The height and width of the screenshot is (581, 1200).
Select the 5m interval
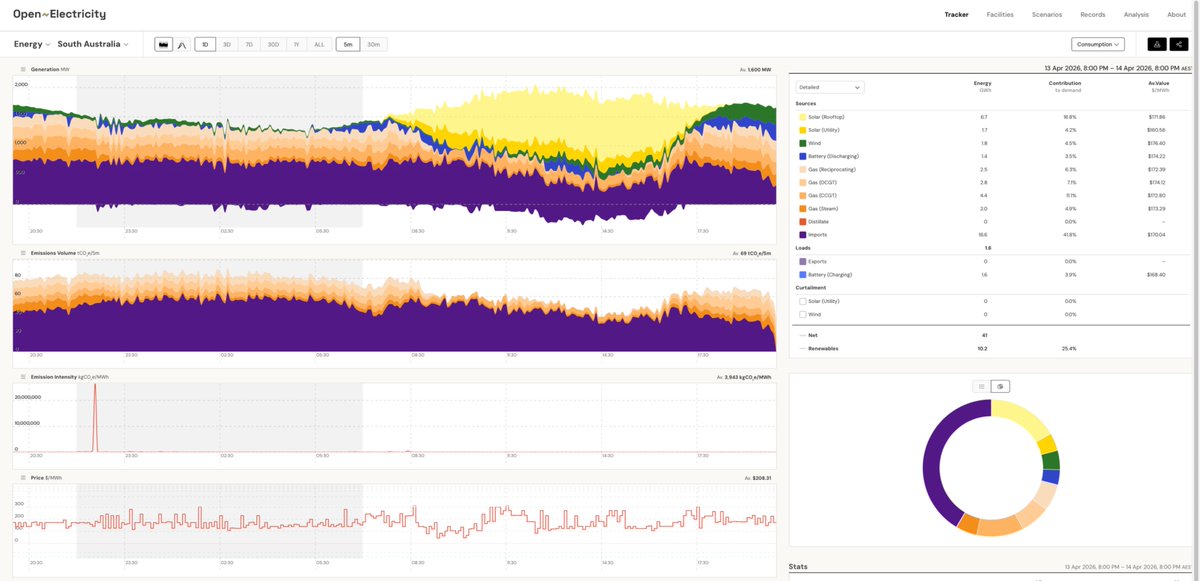(x=348, y=44)
